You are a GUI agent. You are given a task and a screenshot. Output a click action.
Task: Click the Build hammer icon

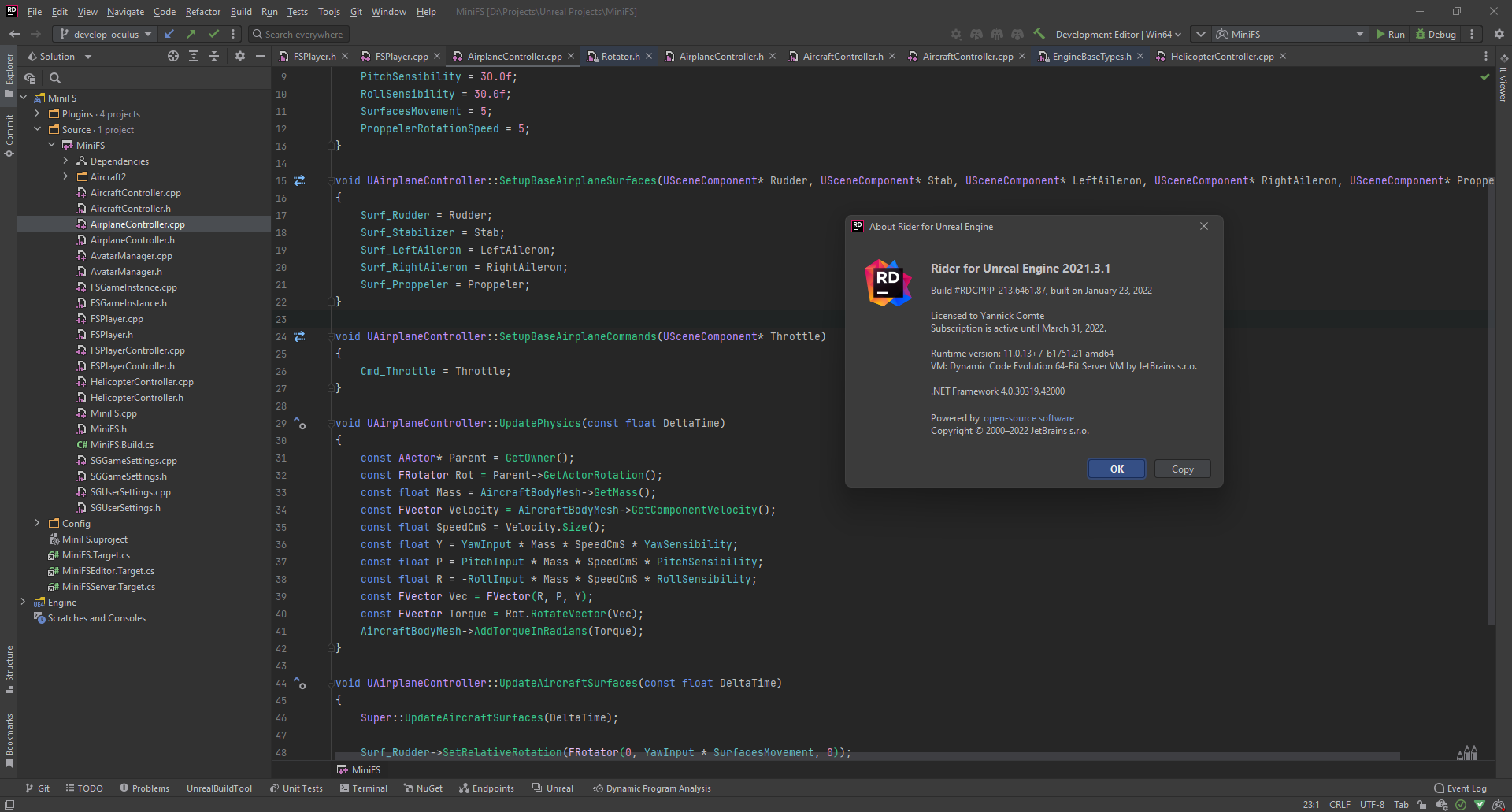tap(1039, 34)
